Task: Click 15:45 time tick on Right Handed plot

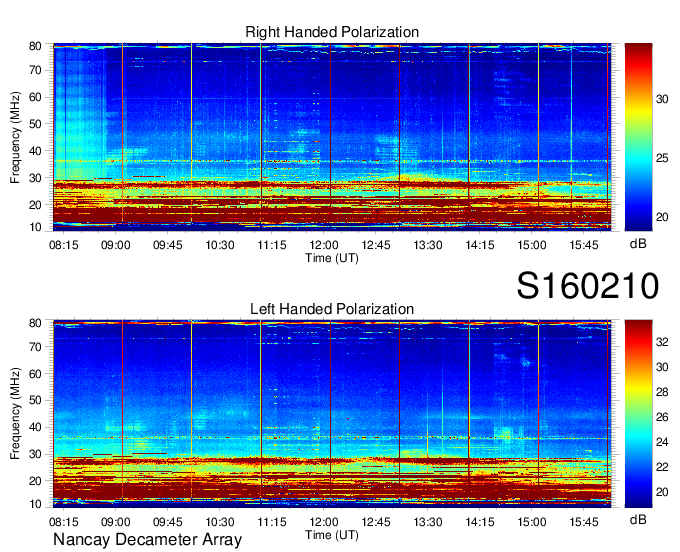Action: [584, 245]
